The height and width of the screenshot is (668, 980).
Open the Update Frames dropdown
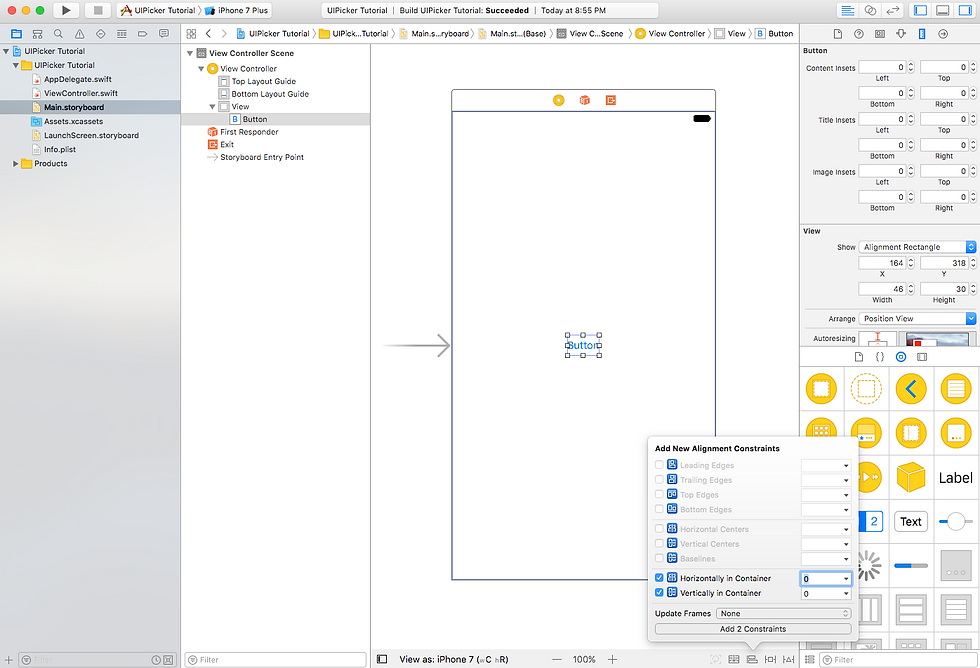click(x=784, y=614)
